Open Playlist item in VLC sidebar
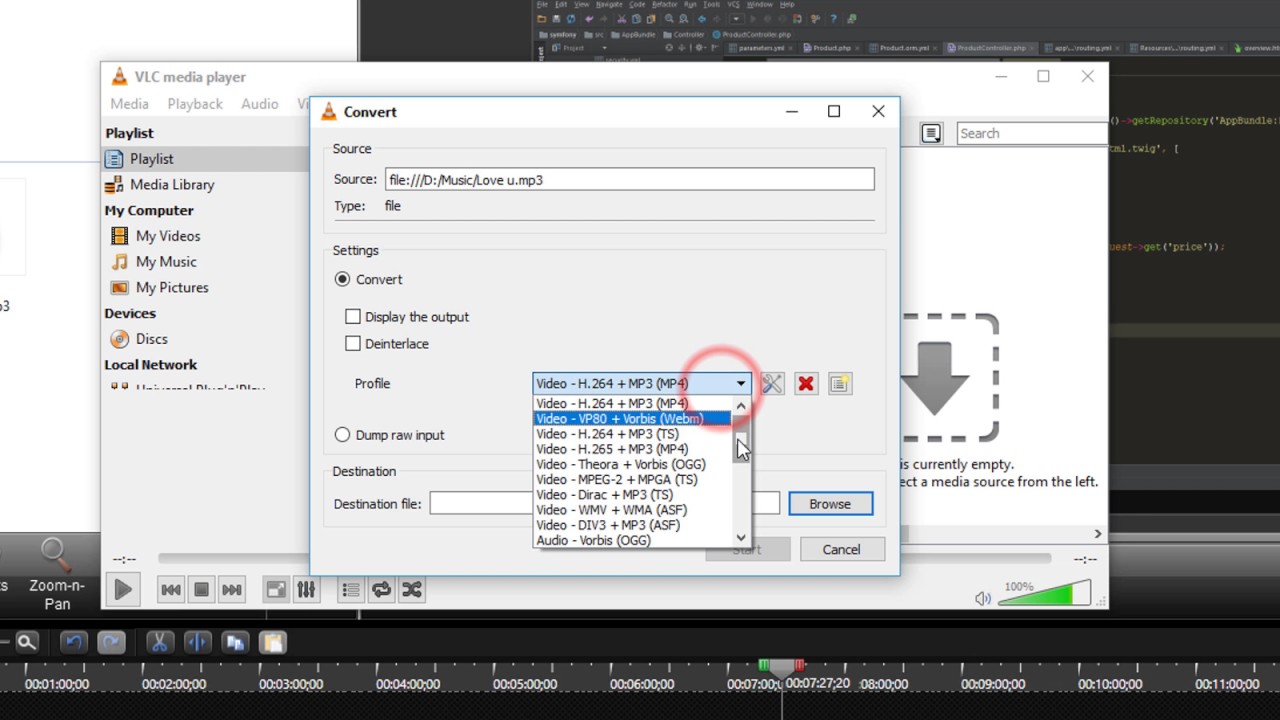This screenshot has height=720, width=1280. pyautogui.click(x=151, y=159)
